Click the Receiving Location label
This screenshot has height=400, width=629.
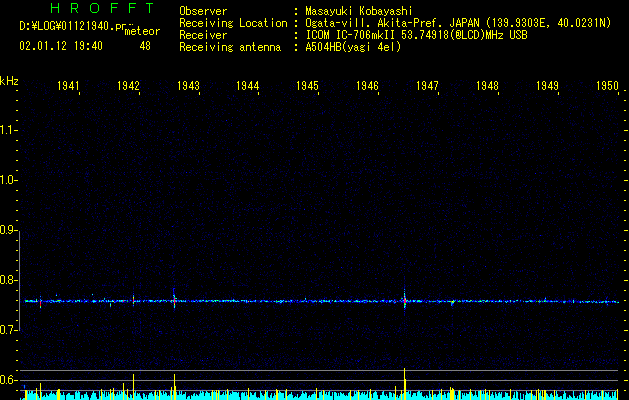233,23
